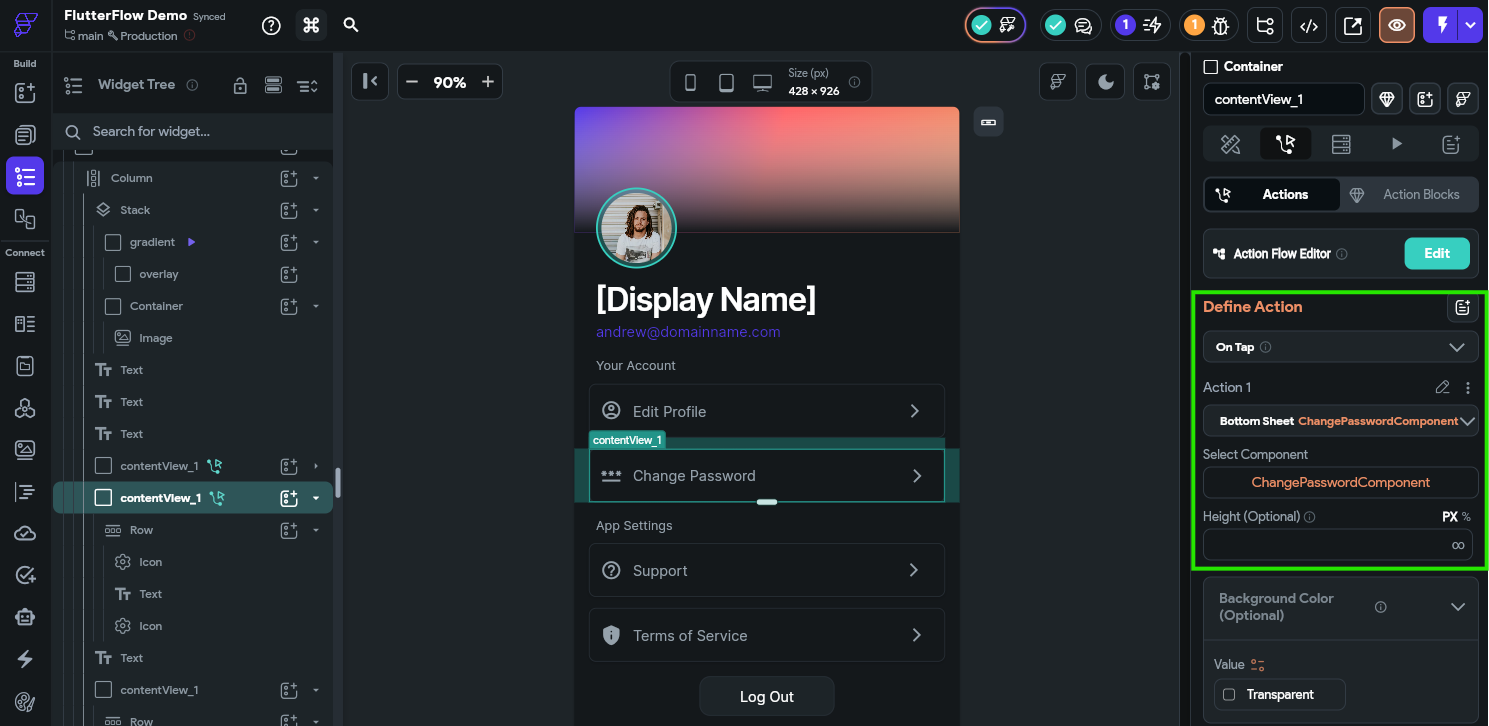This screenshot has width=1489, height=726.
Task: Click the run test mode lightning button
Action: pos(1441,26)
